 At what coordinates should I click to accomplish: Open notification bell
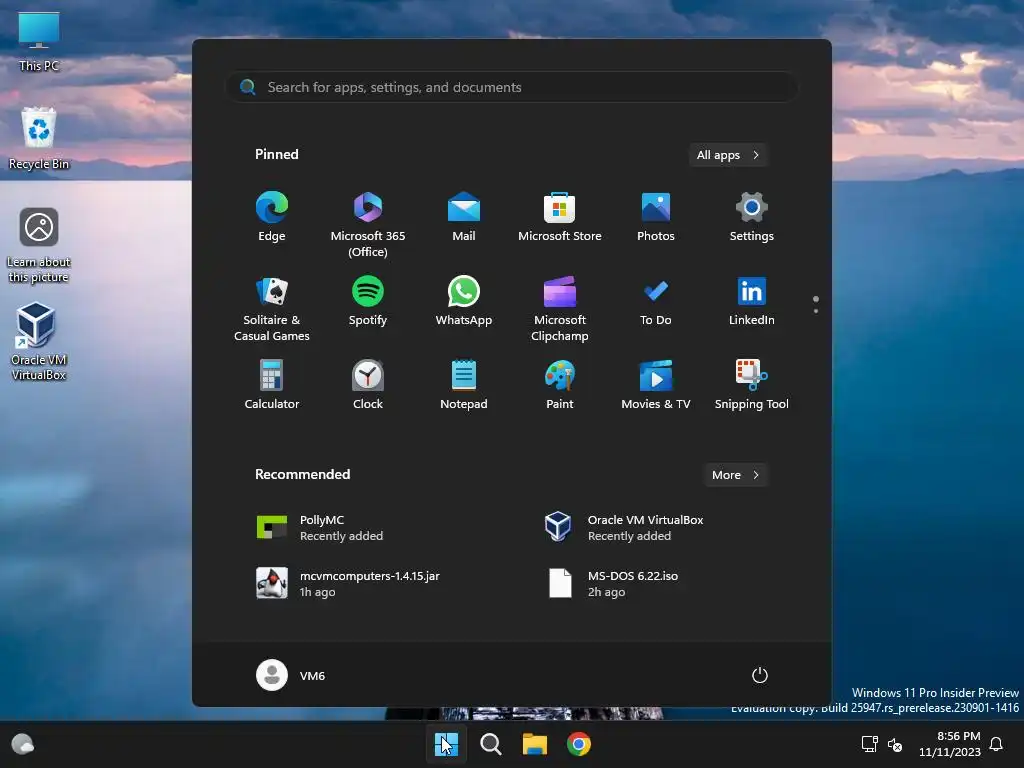tap(996, 744)
